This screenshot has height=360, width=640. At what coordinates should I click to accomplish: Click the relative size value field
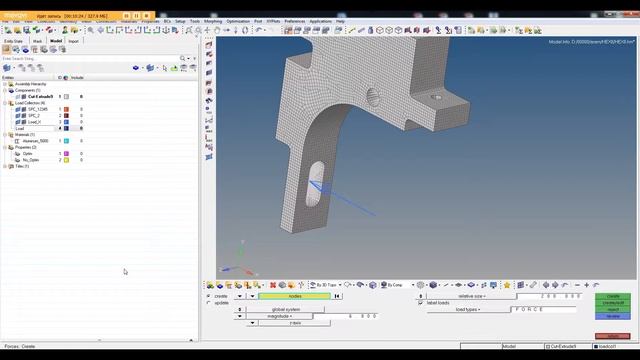(549, 296)
